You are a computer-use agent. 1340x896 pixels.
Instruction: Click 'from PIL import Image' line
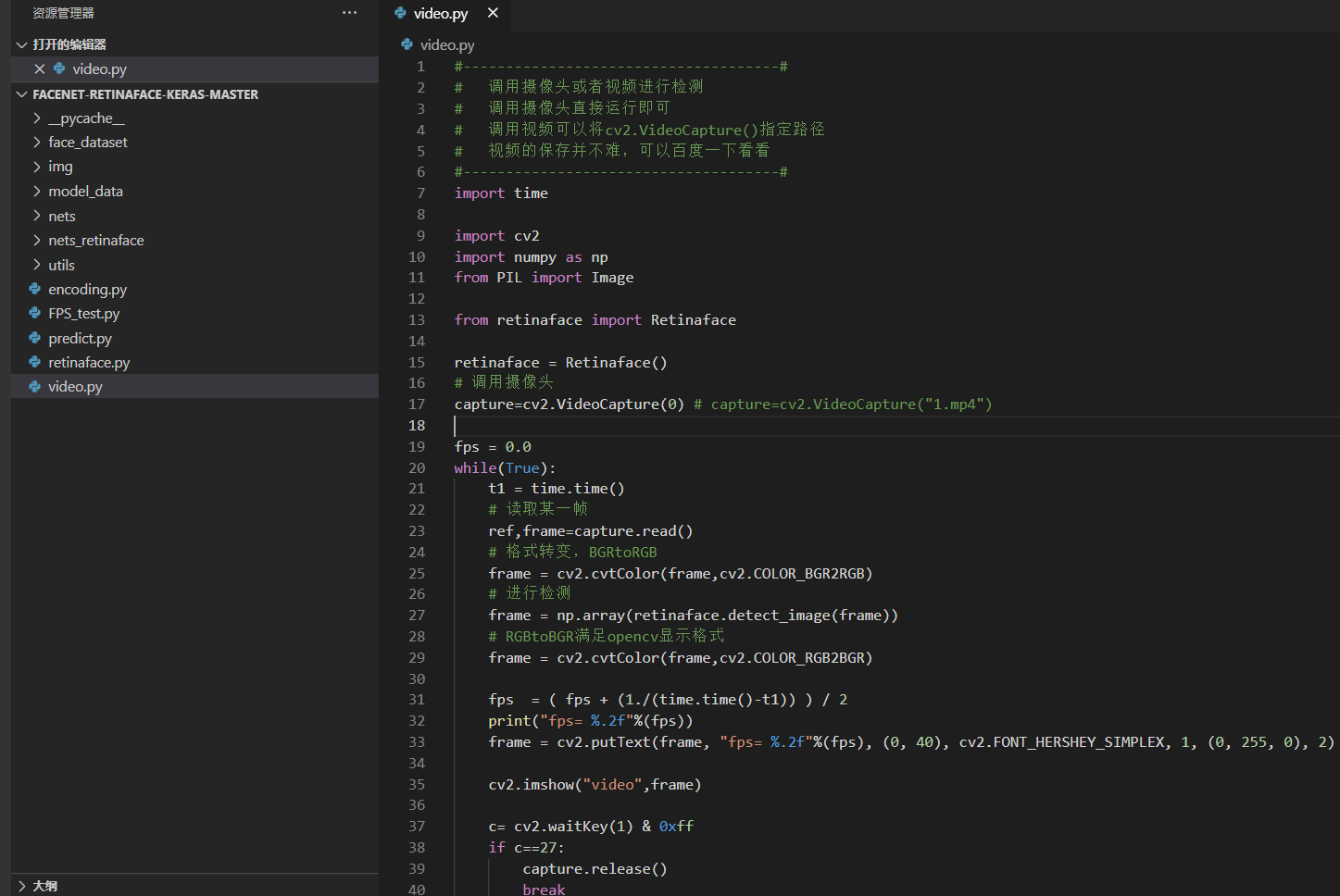[x=544, y=278]
